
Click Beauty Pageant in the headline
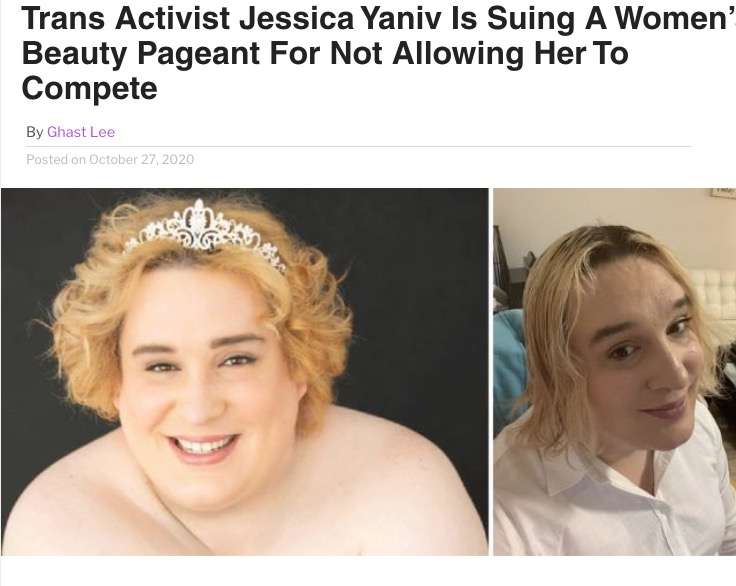[x=140, y=54]
